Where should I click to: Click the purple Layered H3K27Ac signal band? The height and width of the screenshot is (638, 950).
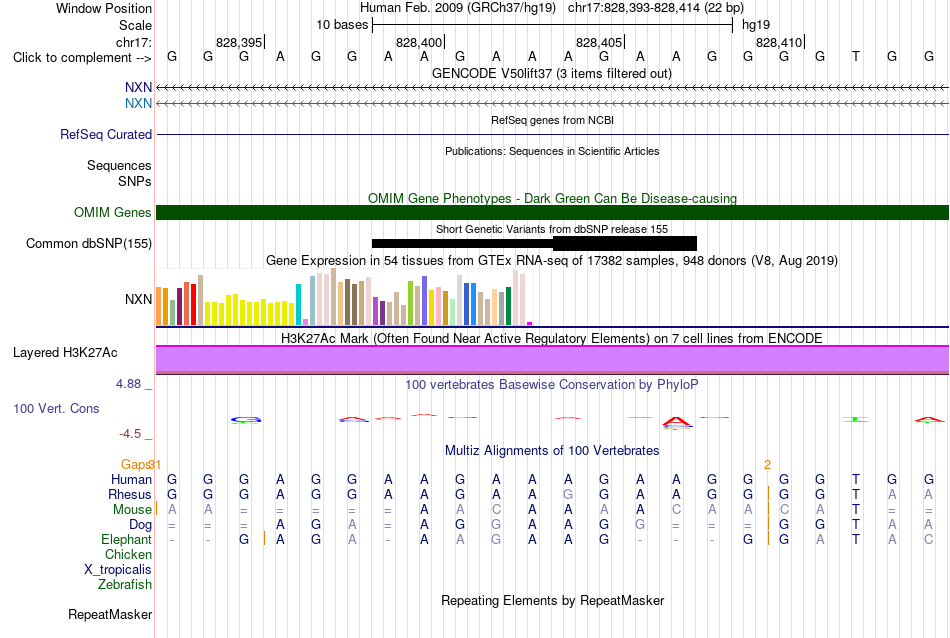(552, 359)
